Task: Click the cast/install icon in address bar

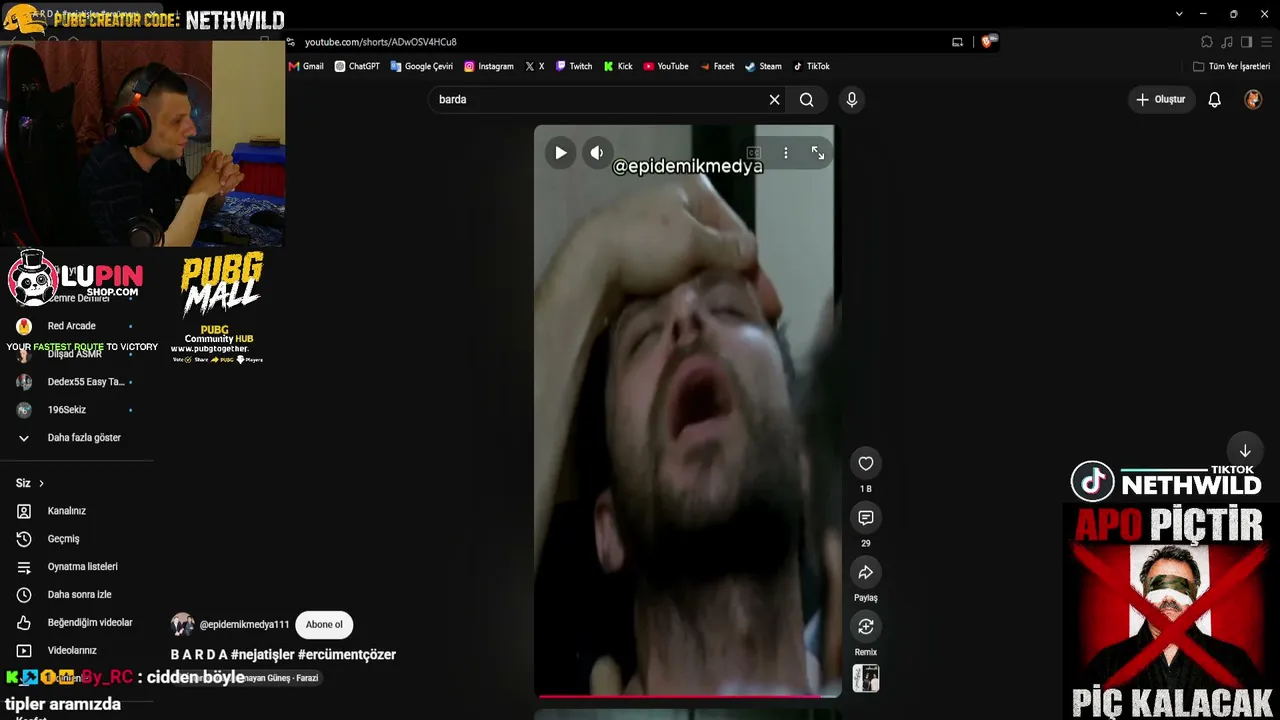Action: 957,42
